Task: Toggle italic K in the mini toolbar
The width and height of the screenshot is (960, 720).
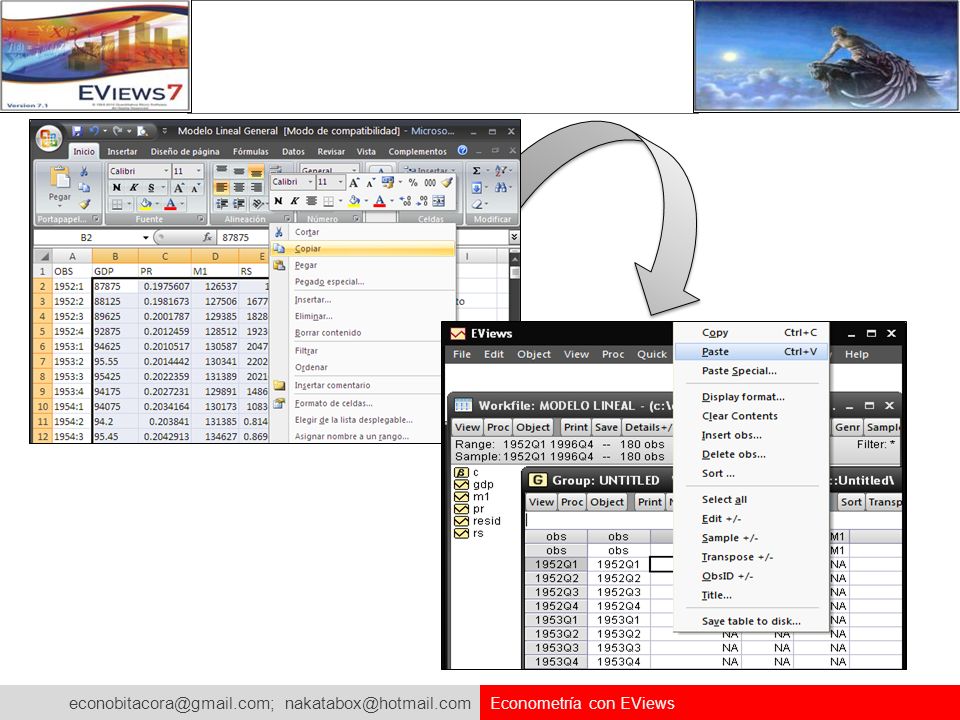Action: pos(294,201)
